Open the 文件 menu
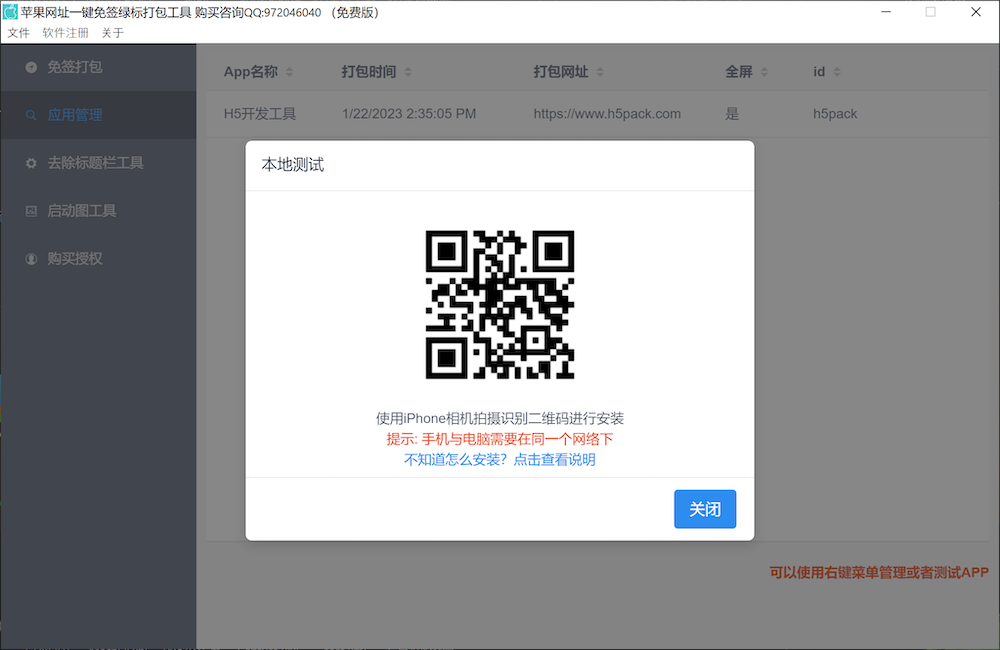 tap(18, 33)
